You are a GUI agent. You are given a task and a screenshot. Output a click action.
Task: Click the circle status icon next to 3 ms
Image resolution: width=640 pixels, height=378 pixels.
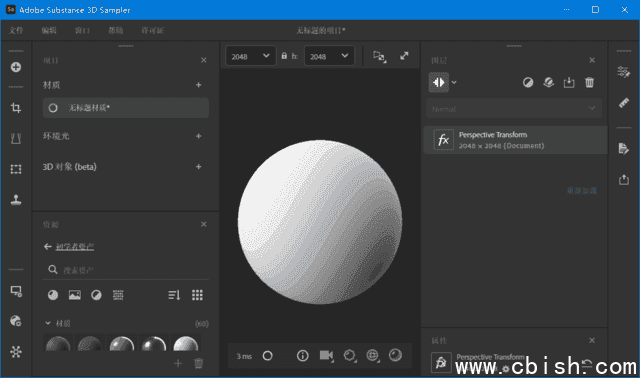(x=267, y=356)
